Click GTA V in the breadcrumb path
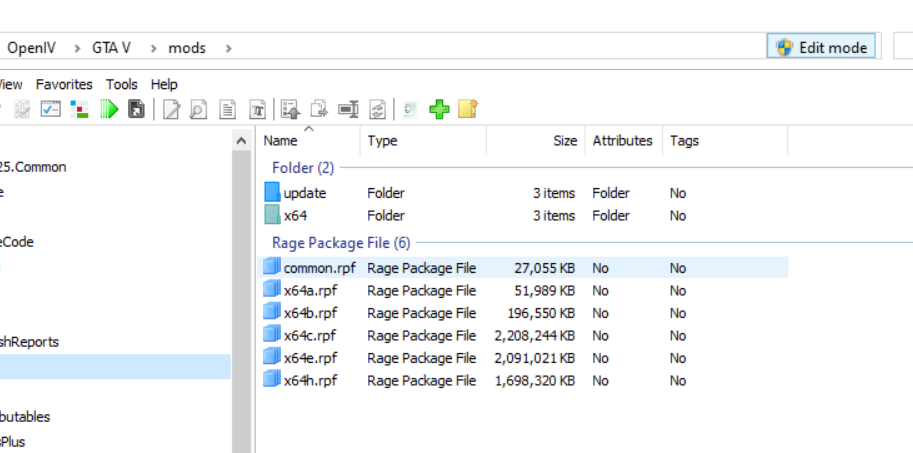 (111, 47)
